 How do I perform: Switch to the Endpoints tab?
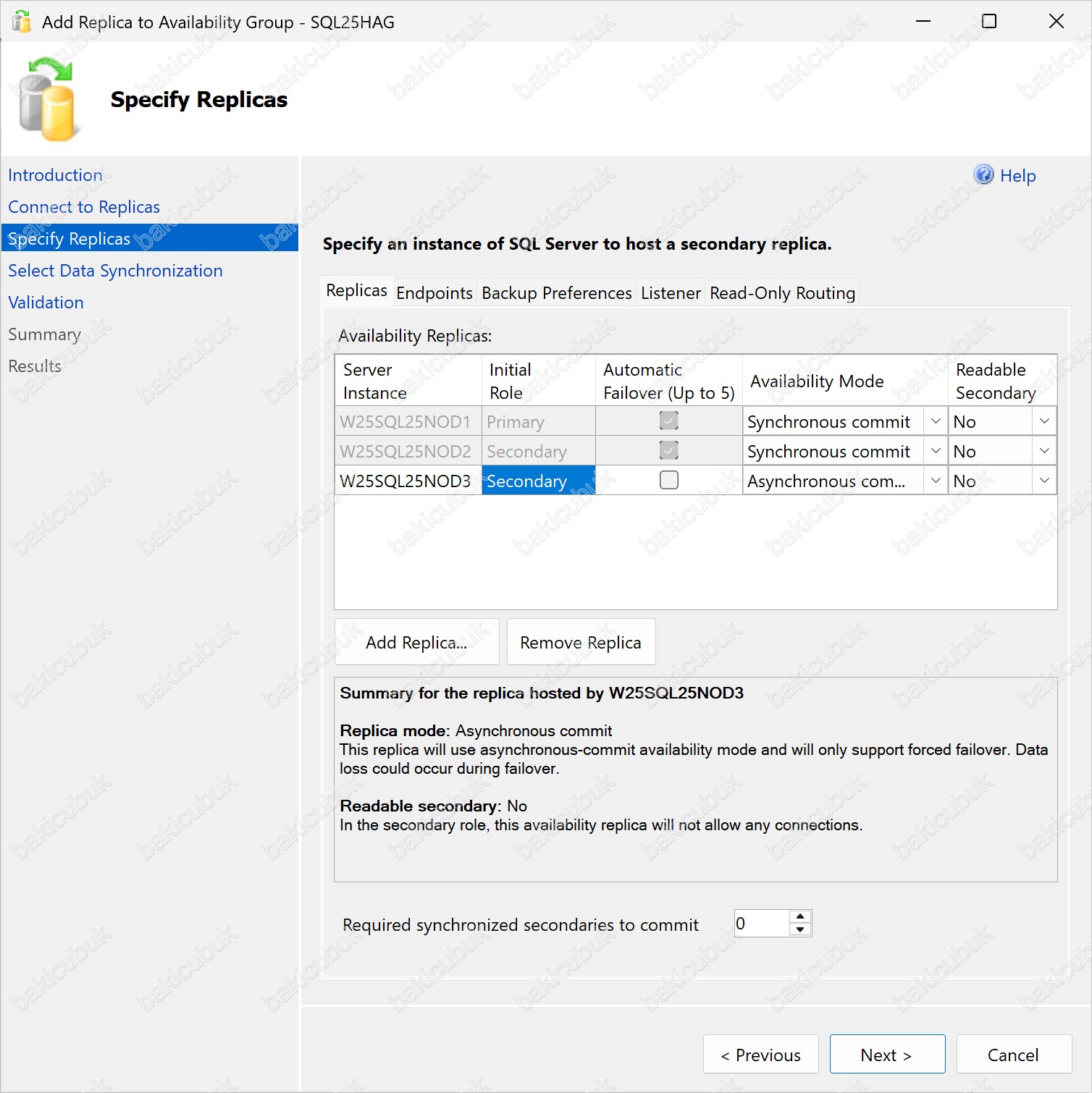[434, 293]
